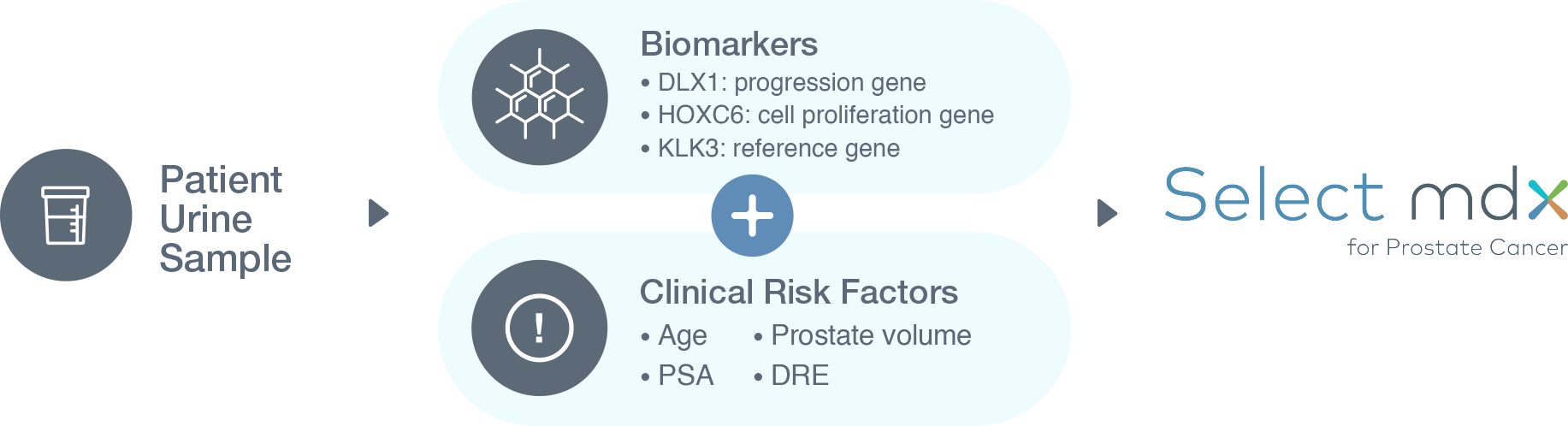Click the DRE risk factor item
This screenshot has height=426, width=1568.
point(791,376)
